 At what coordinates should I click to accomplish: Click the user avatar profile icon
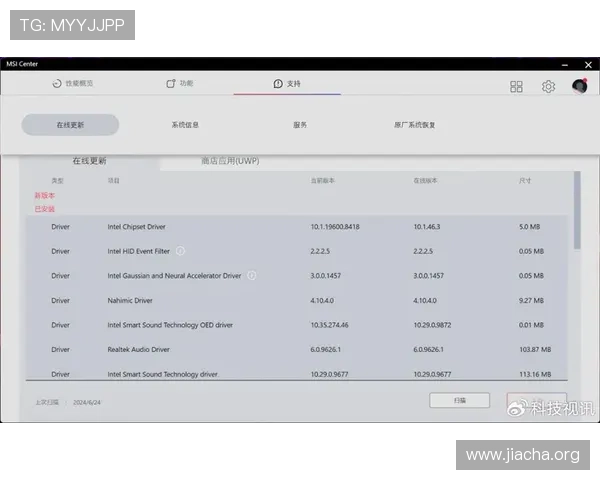tap(580, 86)
